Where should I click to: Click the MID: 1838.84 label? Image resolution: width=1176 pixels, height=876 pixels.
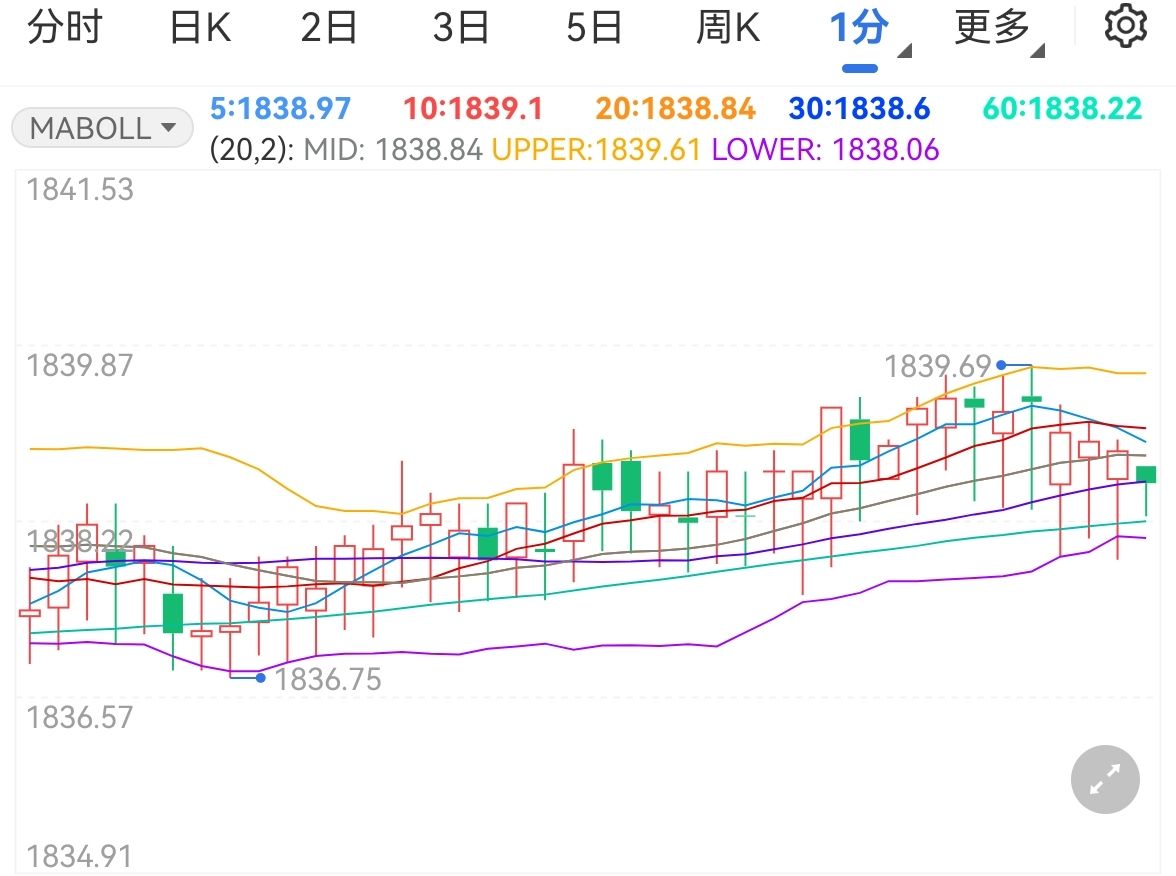point(392,150)
